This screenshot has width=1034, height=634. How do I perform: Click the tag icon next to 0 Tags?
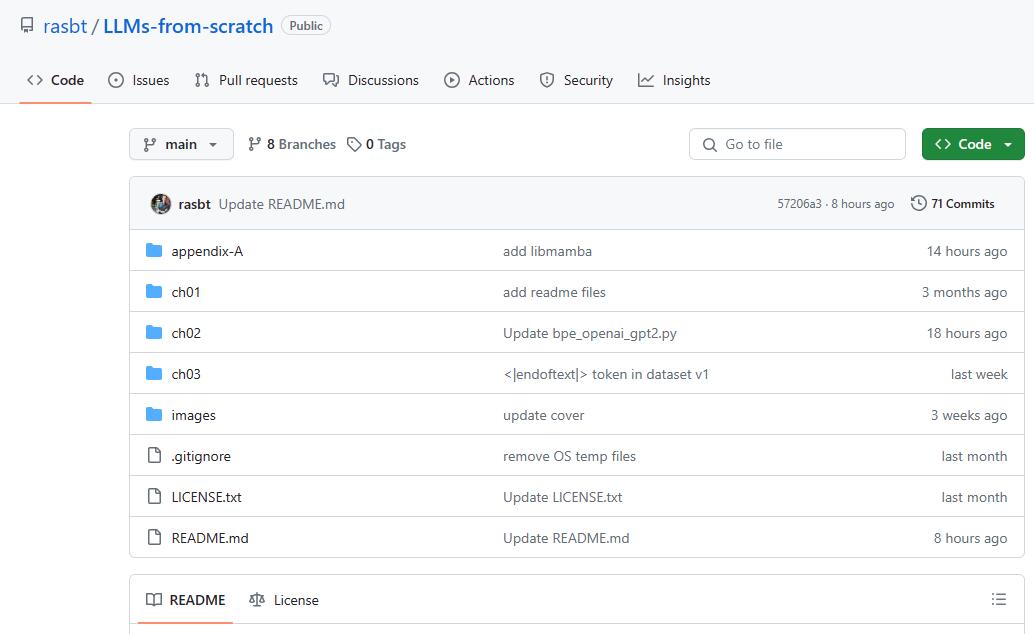click(x=354, y=144)
